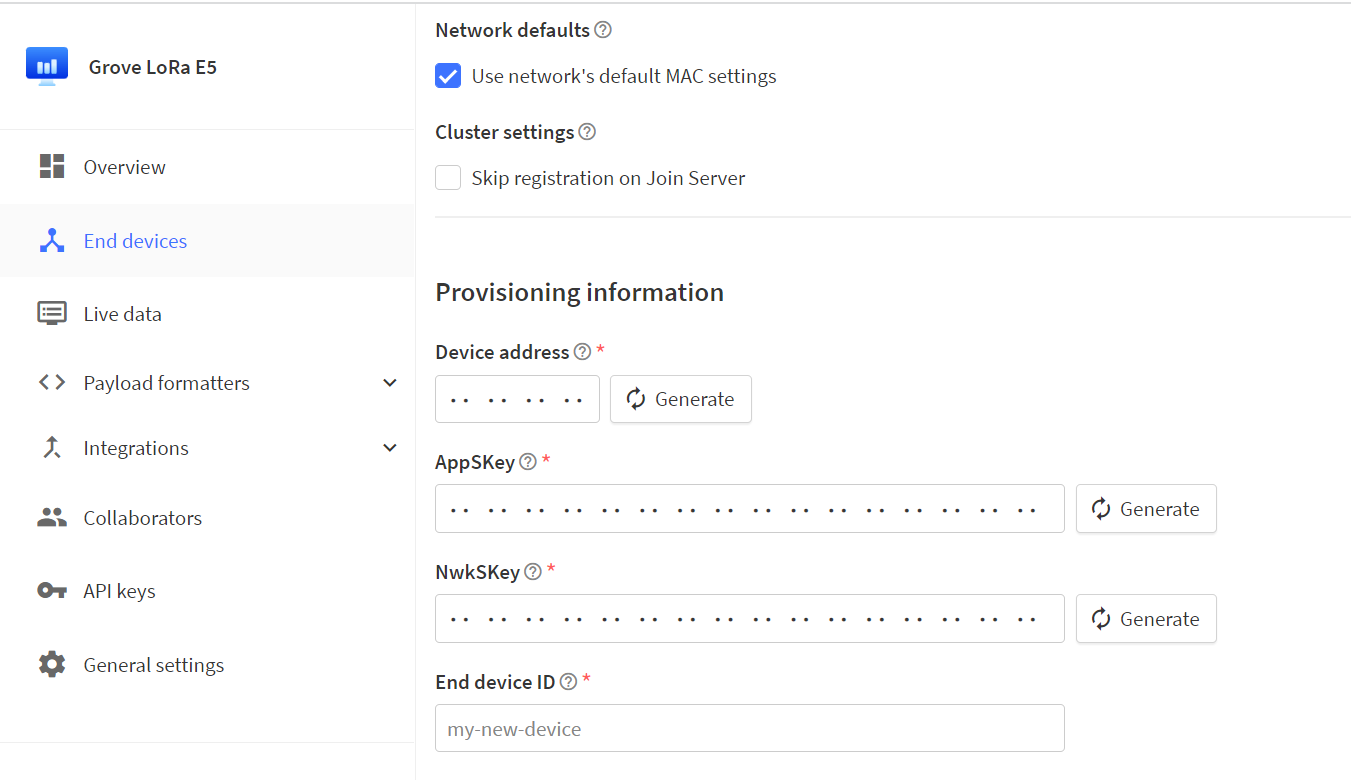Click the Payload formatters code icon
This screenshot has width=1351, height=780.
click(51, 382)
